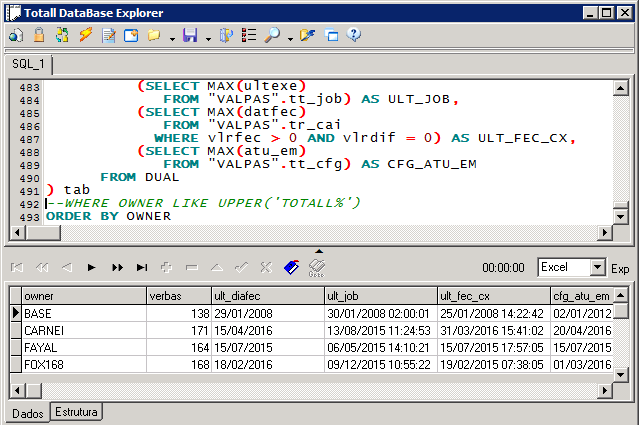
Task: Click the SQL editor horizontal scrollbar thumb
Action: [x=43, y=233]
